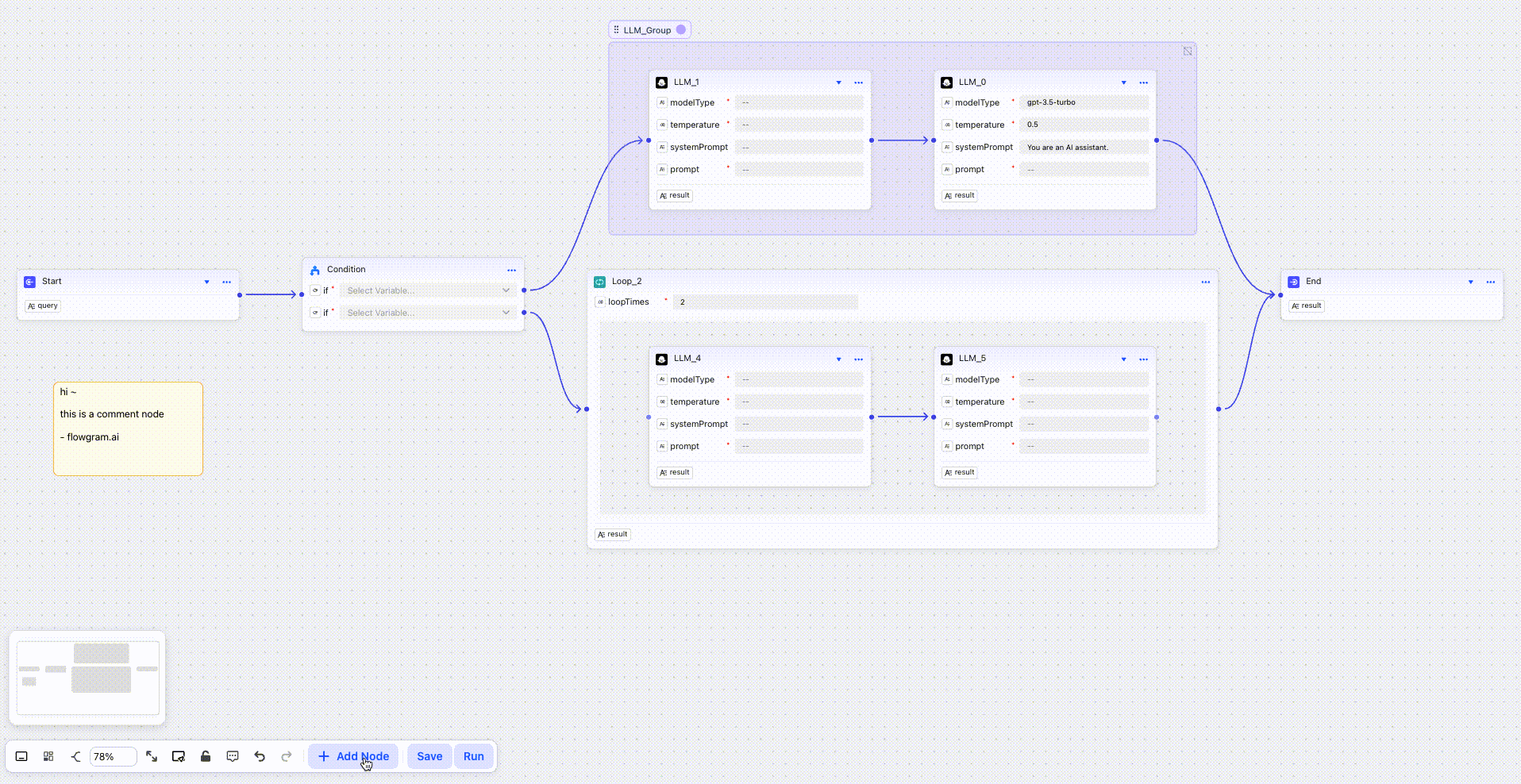Select the edge line style icon
The width and height of the screenshot is (1521, 784).
coord(75,756)
